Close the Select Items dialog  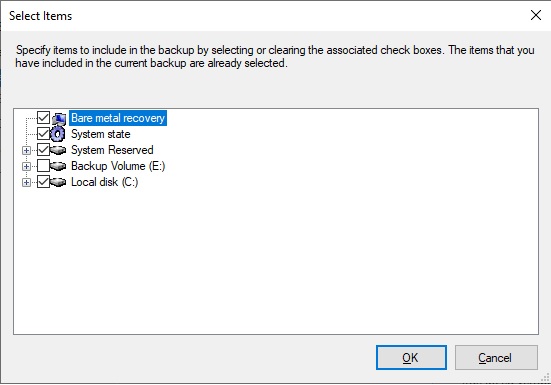pos(536,15)
